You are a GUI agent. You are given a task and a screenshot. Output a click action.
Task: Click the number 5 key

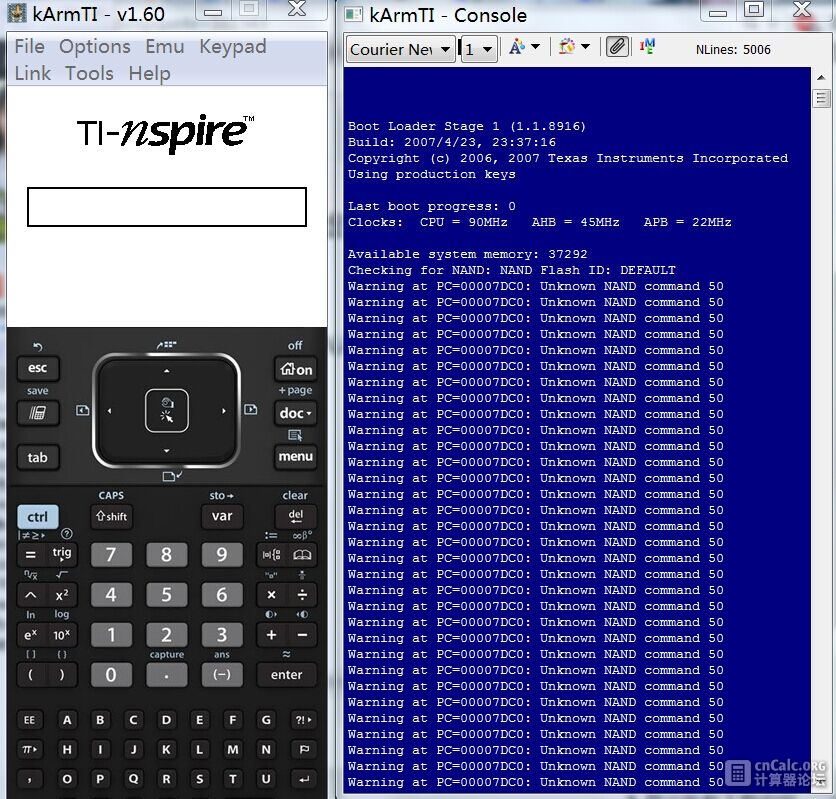(x=167, y=595)
